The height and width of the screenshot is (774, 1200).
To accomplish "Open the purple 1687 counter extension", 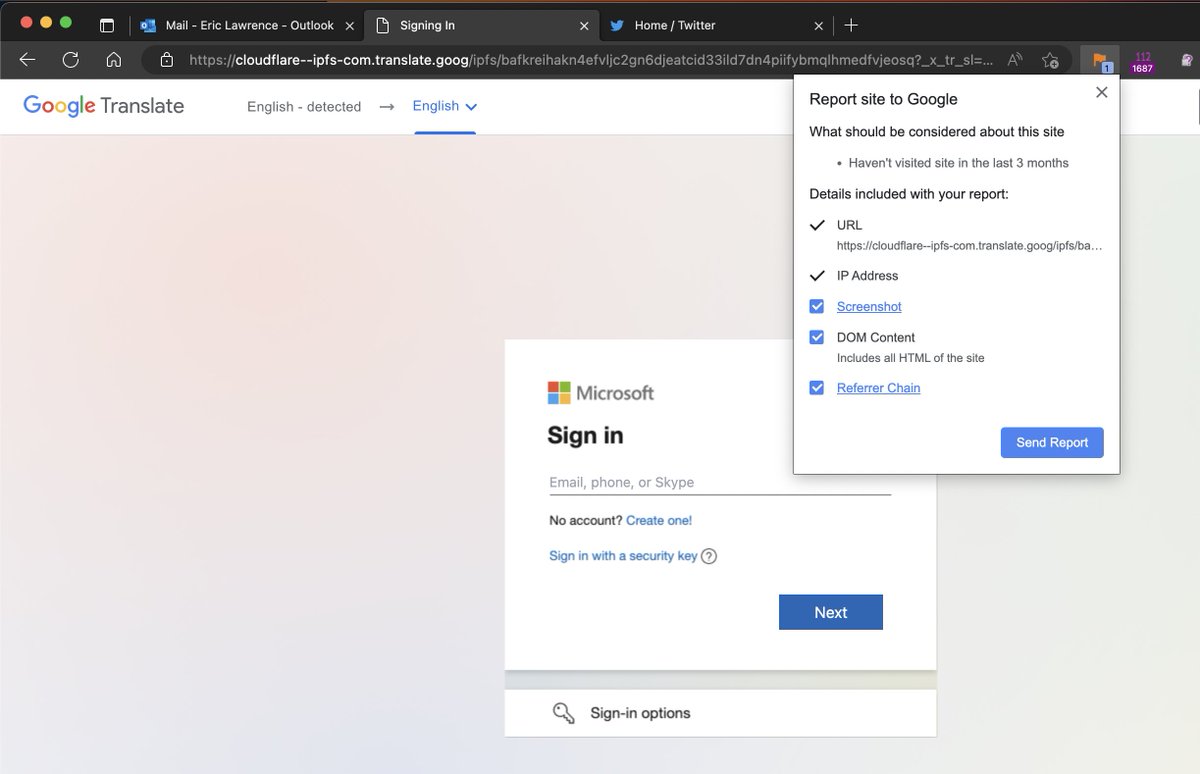I will 1143,62.
